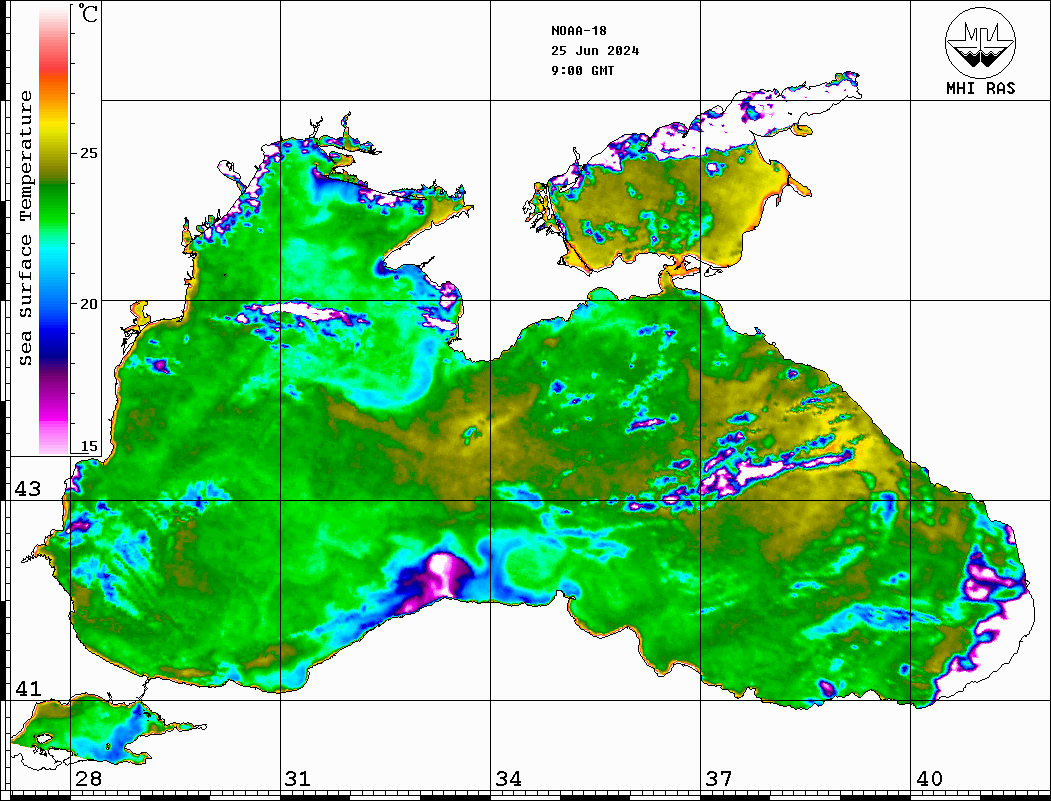Click longitude label '28'
This screenshot has height=801, width=1051.
click(88, 779)
